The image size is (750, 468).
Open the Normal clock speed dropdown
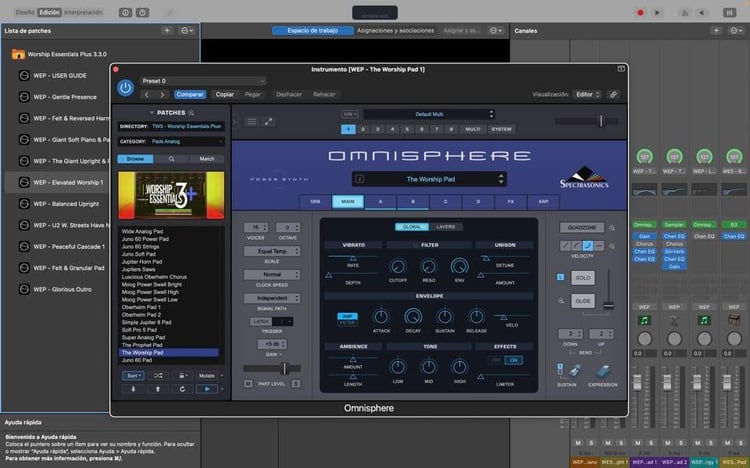pyautogui.click(x=272, y=274)
